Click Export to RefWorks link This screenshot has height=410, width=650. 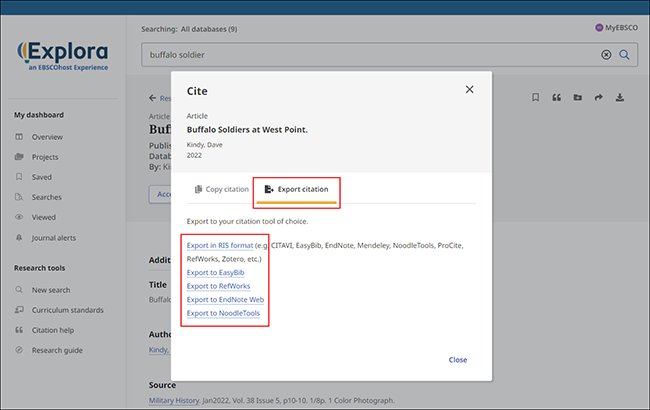coord(218,286)
